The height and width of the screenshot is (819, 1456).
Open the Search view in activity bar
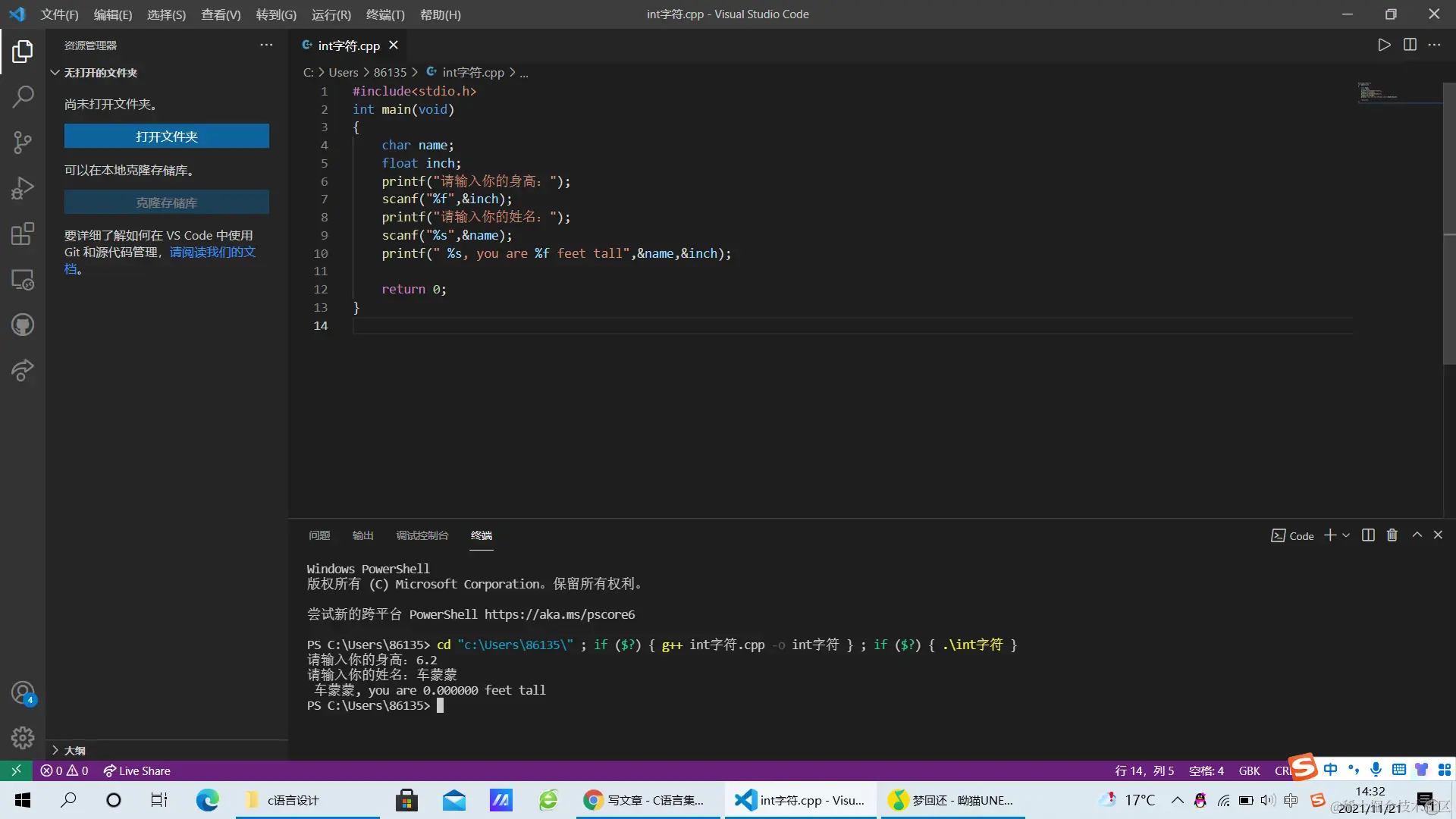[23, 96]
